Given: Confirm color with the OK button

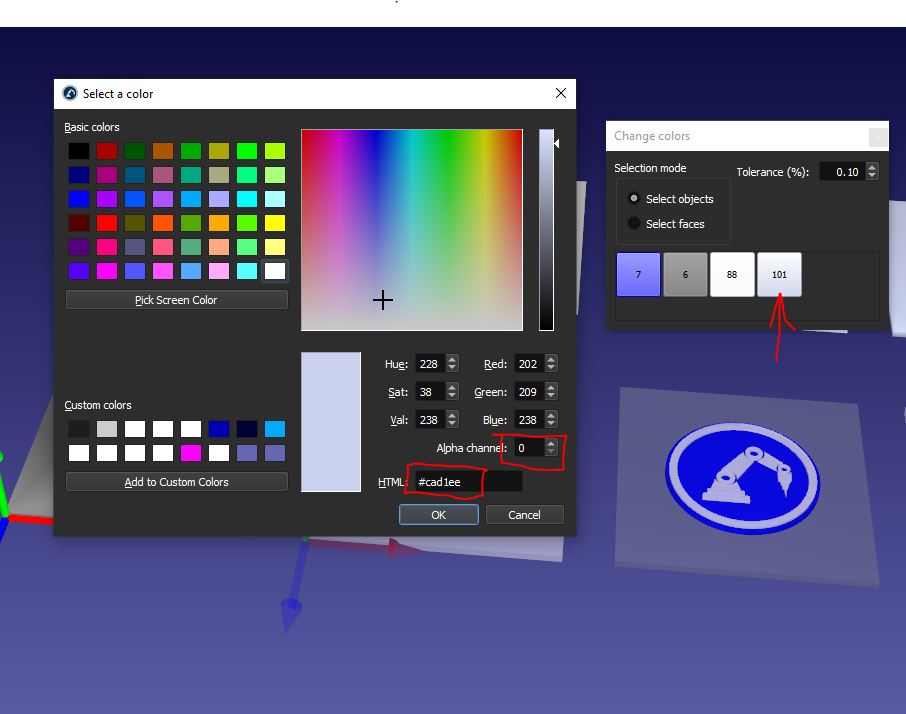Looking at the screenshot, I should pos(438,515).
